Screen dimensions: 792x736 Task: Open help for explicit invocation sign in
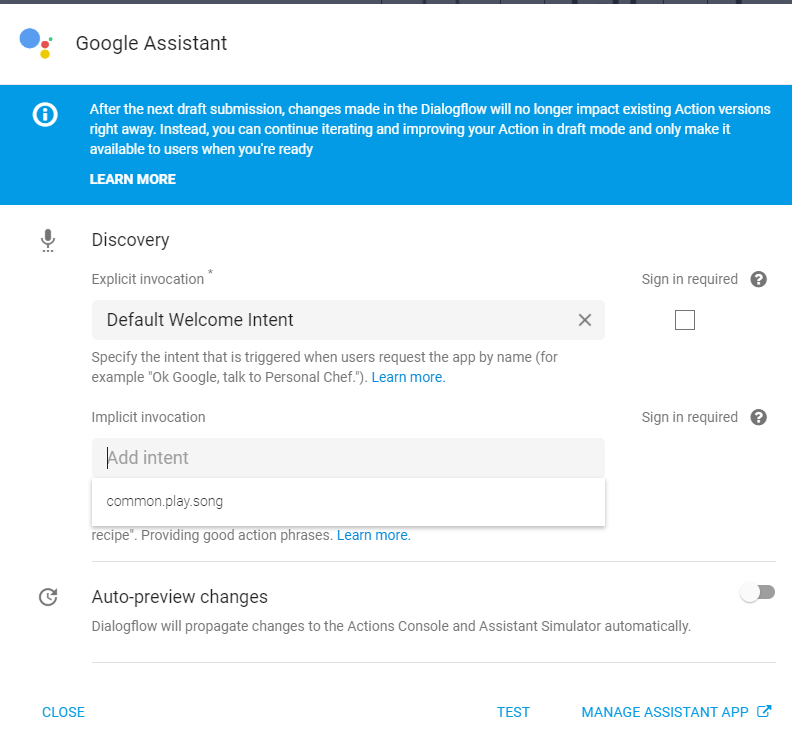coord(758,280)
